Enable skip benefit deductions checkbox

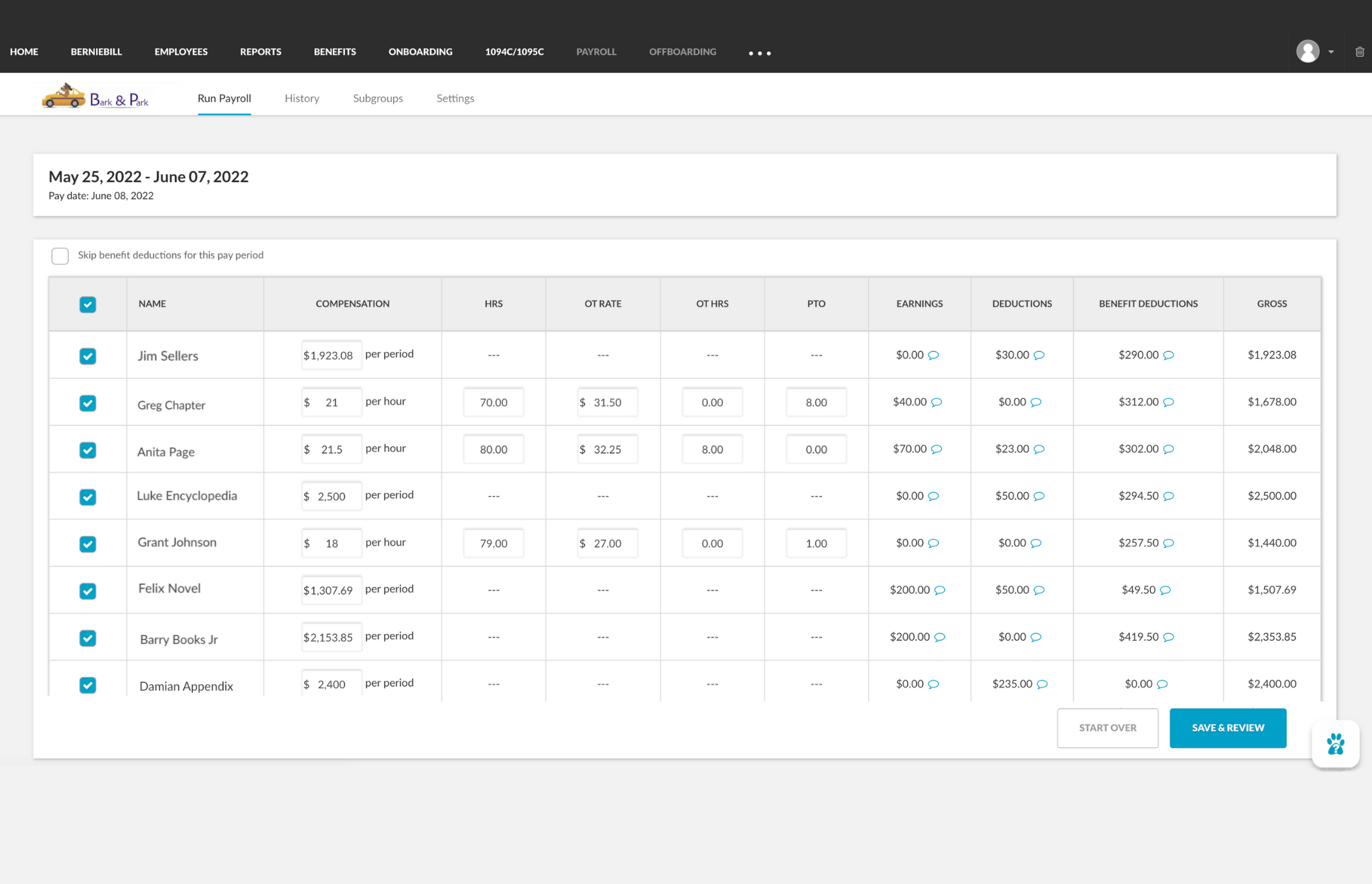tap(60, 256)
